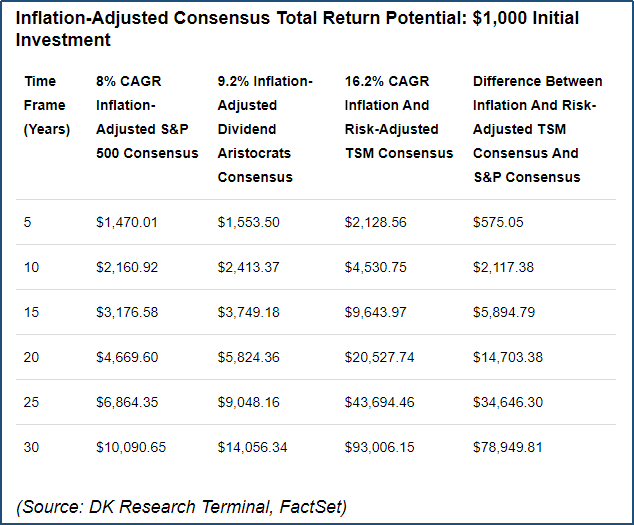634x525 pixels.
Task: Click the DK Research Terminal source note
Action: (x=181, y=507)
